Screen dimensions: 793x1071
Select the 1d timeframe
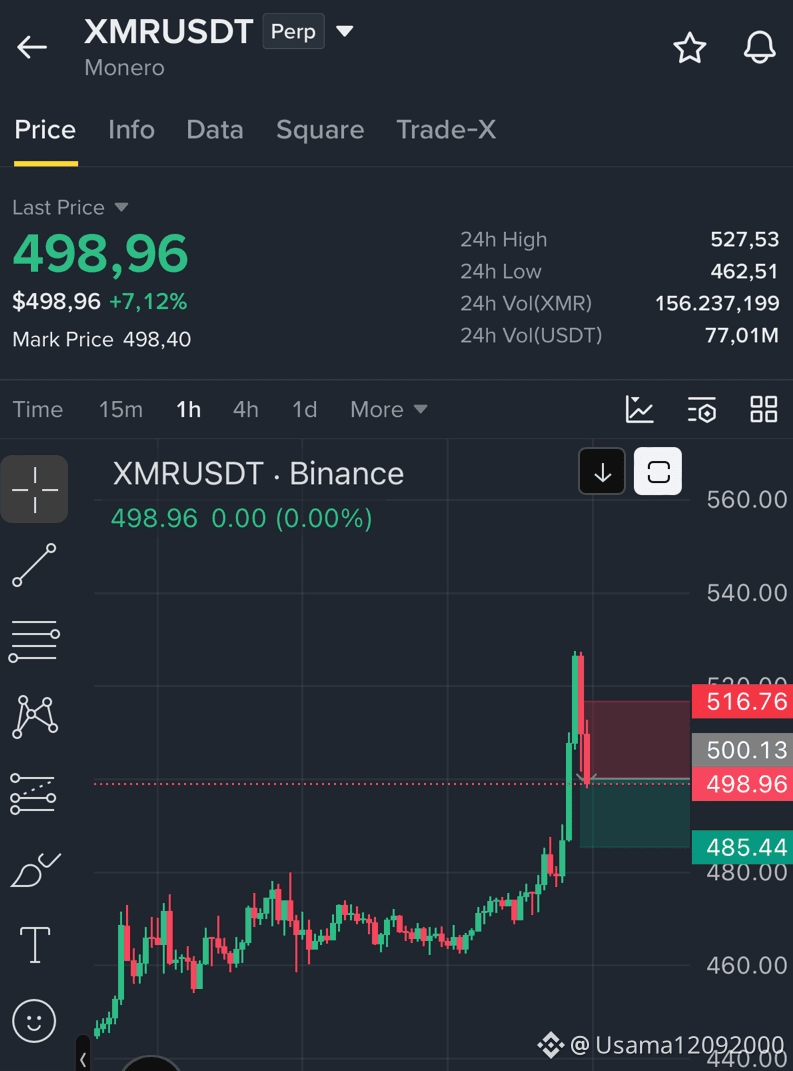click(x=305, y=409)
